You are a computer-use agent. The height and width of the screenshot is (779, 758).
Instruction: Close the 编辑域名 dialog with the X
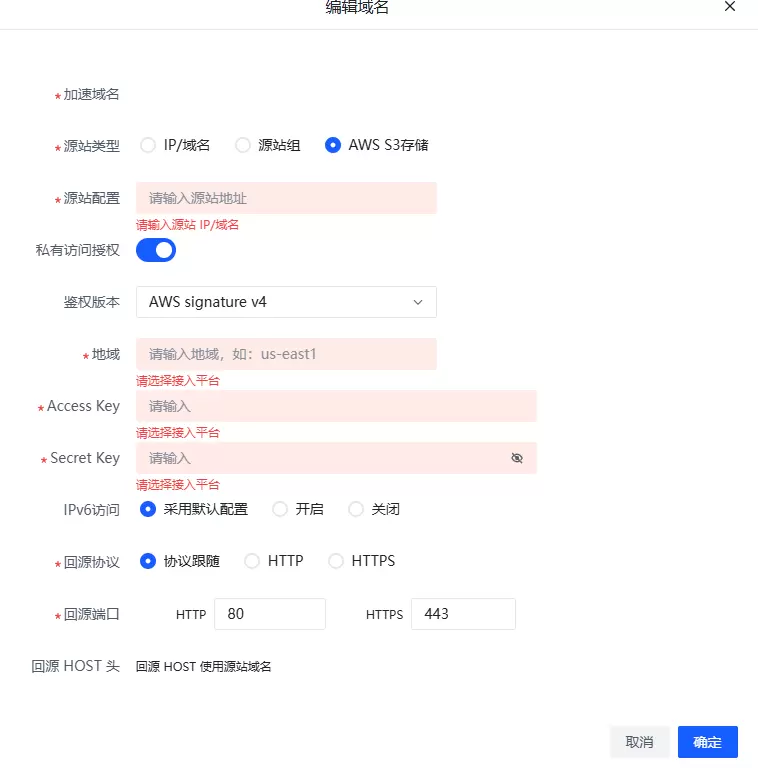click(x=730, y=6)
